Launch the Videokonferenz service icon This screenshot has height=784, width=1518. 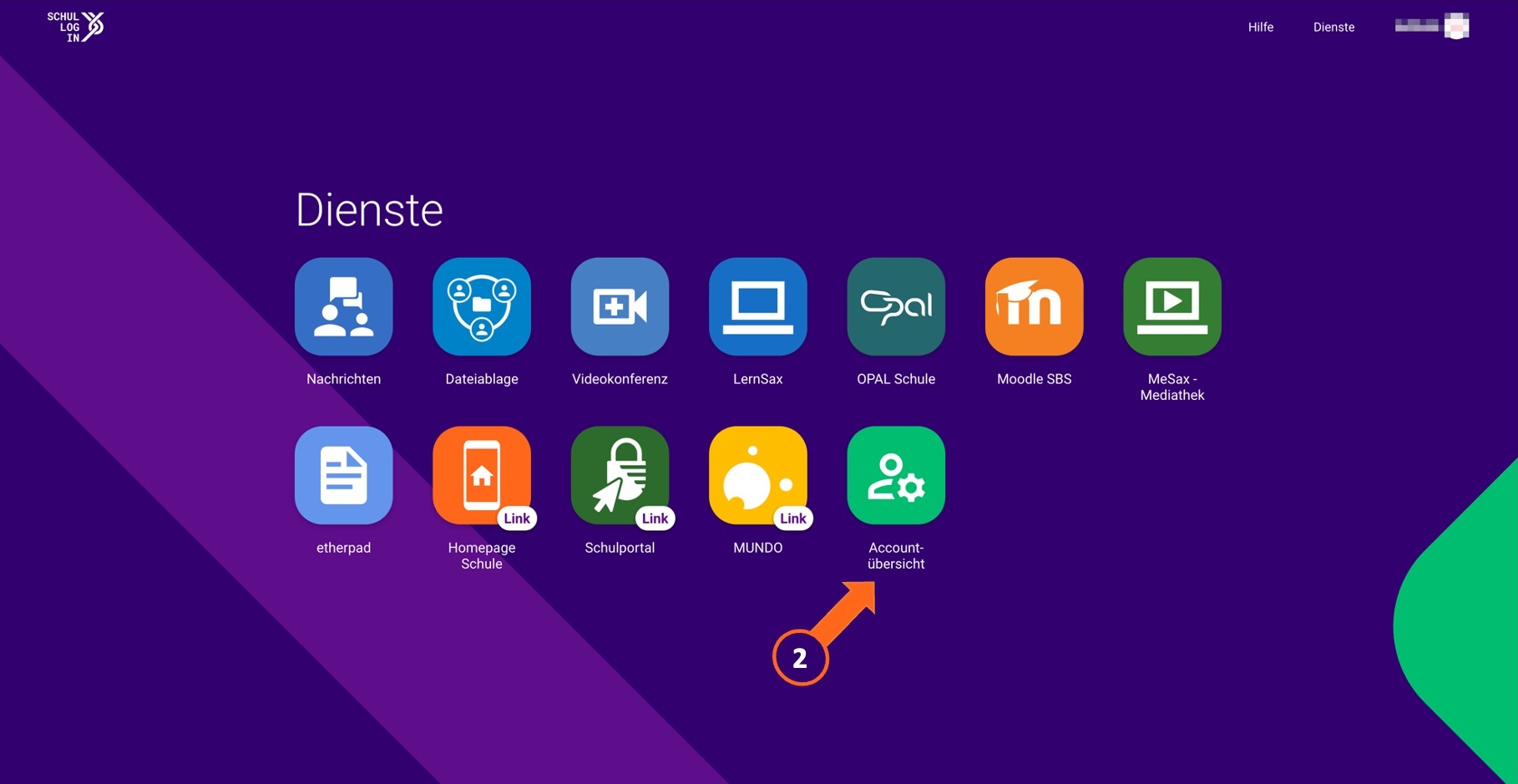(620, 306)
